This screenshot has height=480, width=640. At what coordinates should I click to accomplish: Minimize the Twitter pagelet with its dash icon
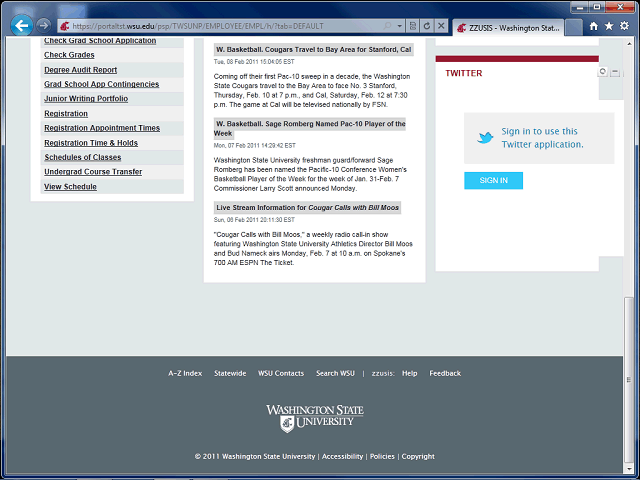pyautogui.click(x=615, y=72)
